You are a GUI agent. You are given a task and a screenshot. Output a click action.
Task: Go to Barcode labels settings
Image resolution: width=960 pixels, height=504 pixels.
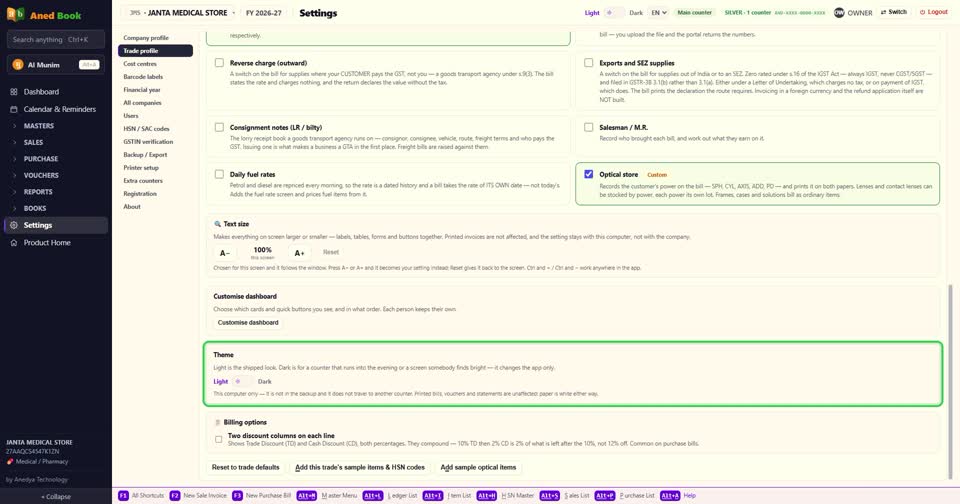155,77
